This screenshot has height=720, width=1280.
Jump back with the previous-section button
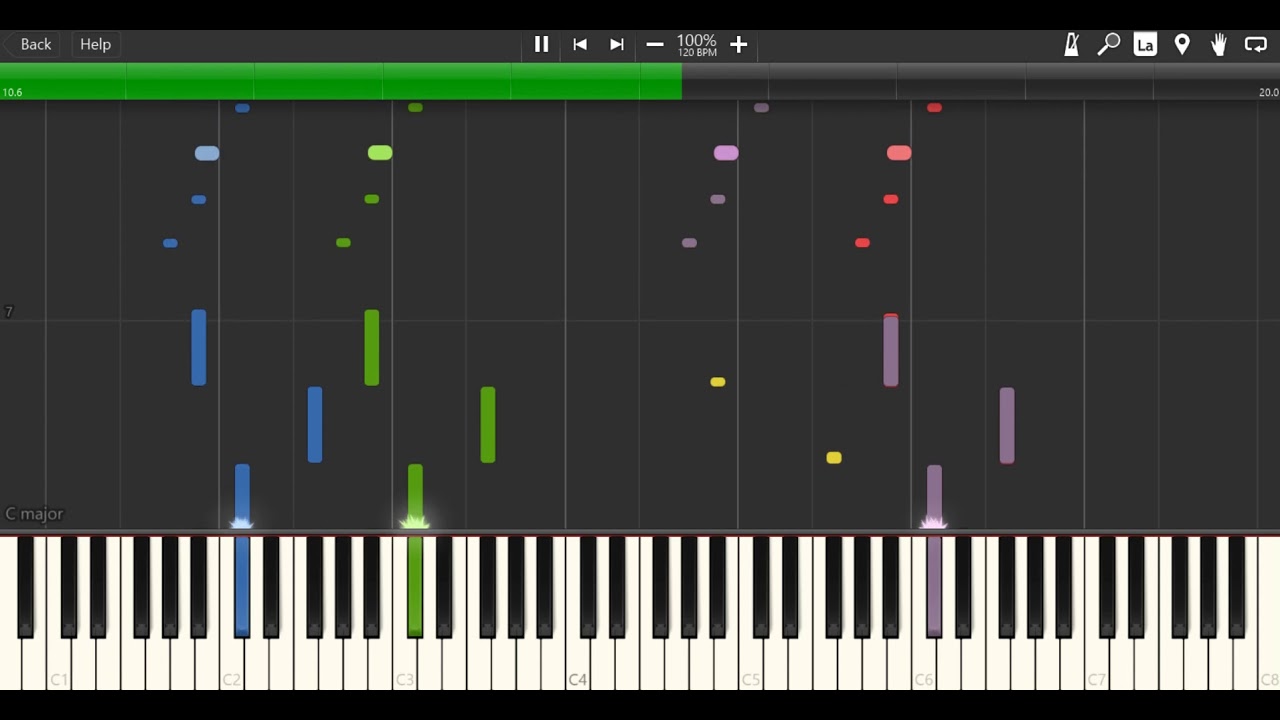tap(579, 44)
